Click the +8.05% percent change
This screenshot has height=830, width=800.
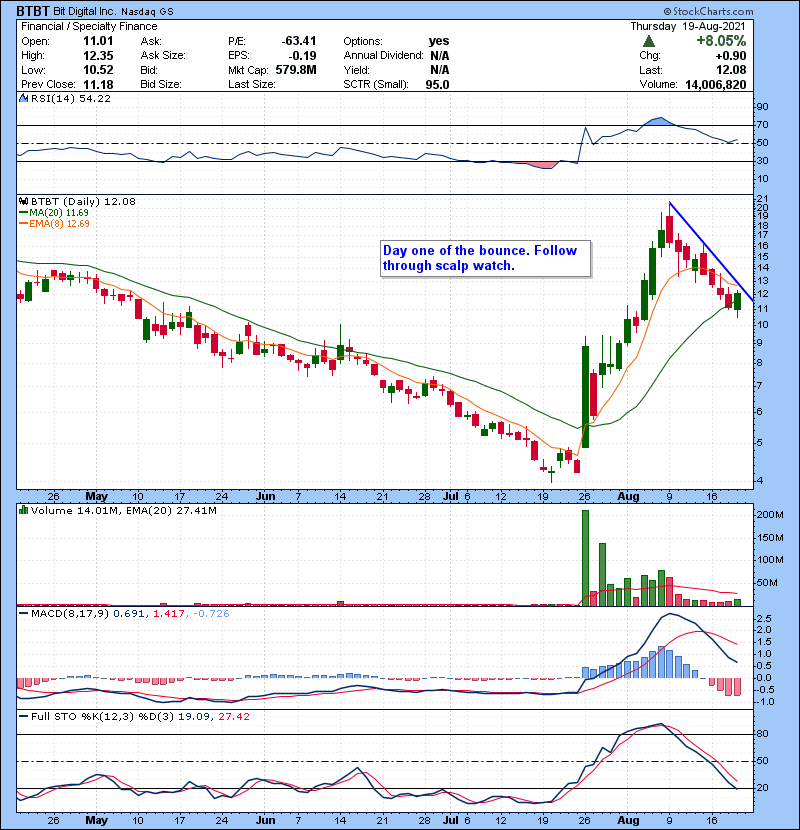721,41
